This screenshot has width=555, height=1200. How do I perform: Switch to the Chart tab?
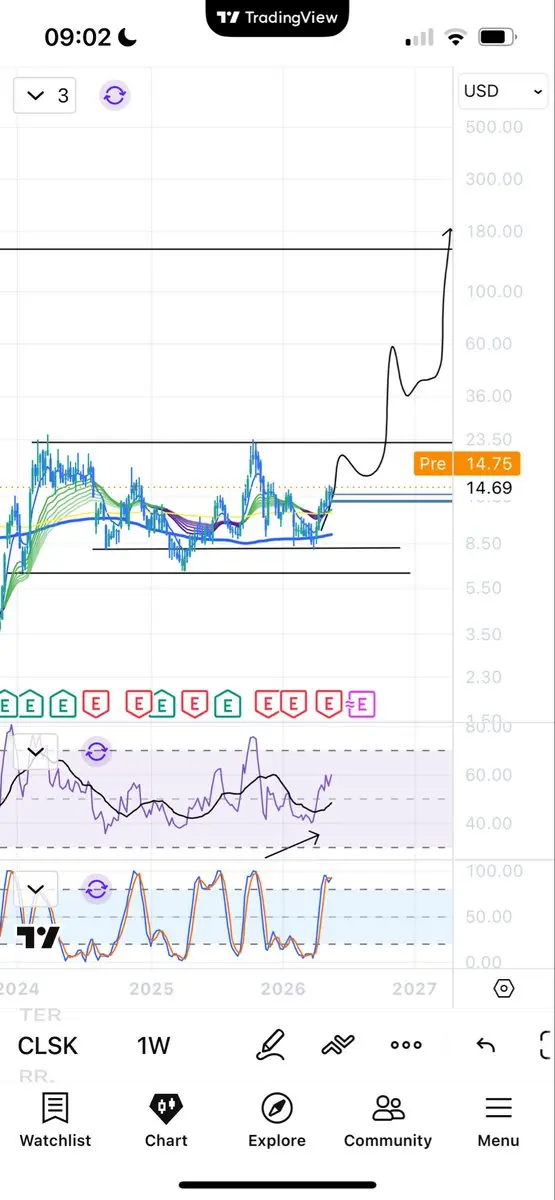point(166,1119)
